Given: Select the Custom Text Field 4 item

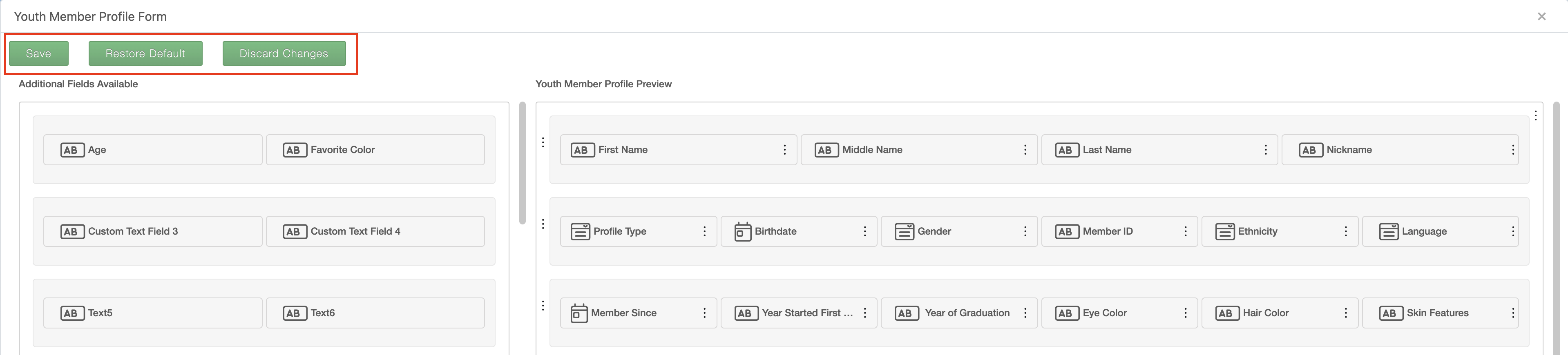Looking at the screenshot, I should tap(375, 231).
